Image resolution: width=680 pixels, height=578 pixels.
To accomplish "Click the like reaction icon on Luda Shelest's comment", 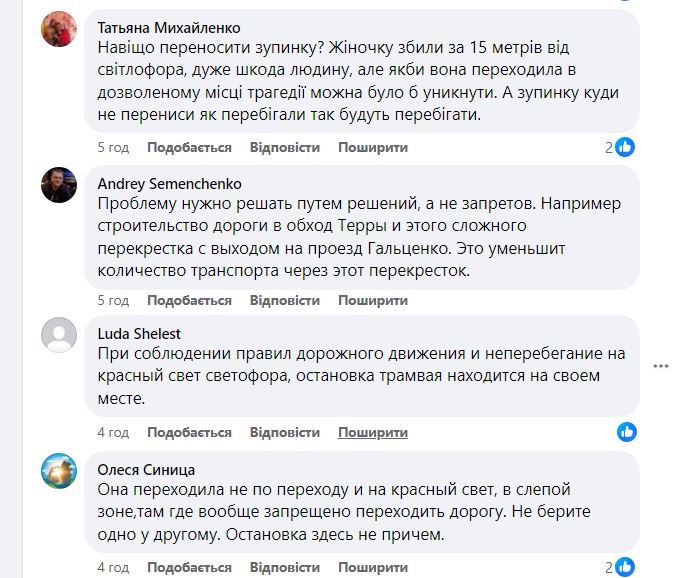I will tap(627, 432).
